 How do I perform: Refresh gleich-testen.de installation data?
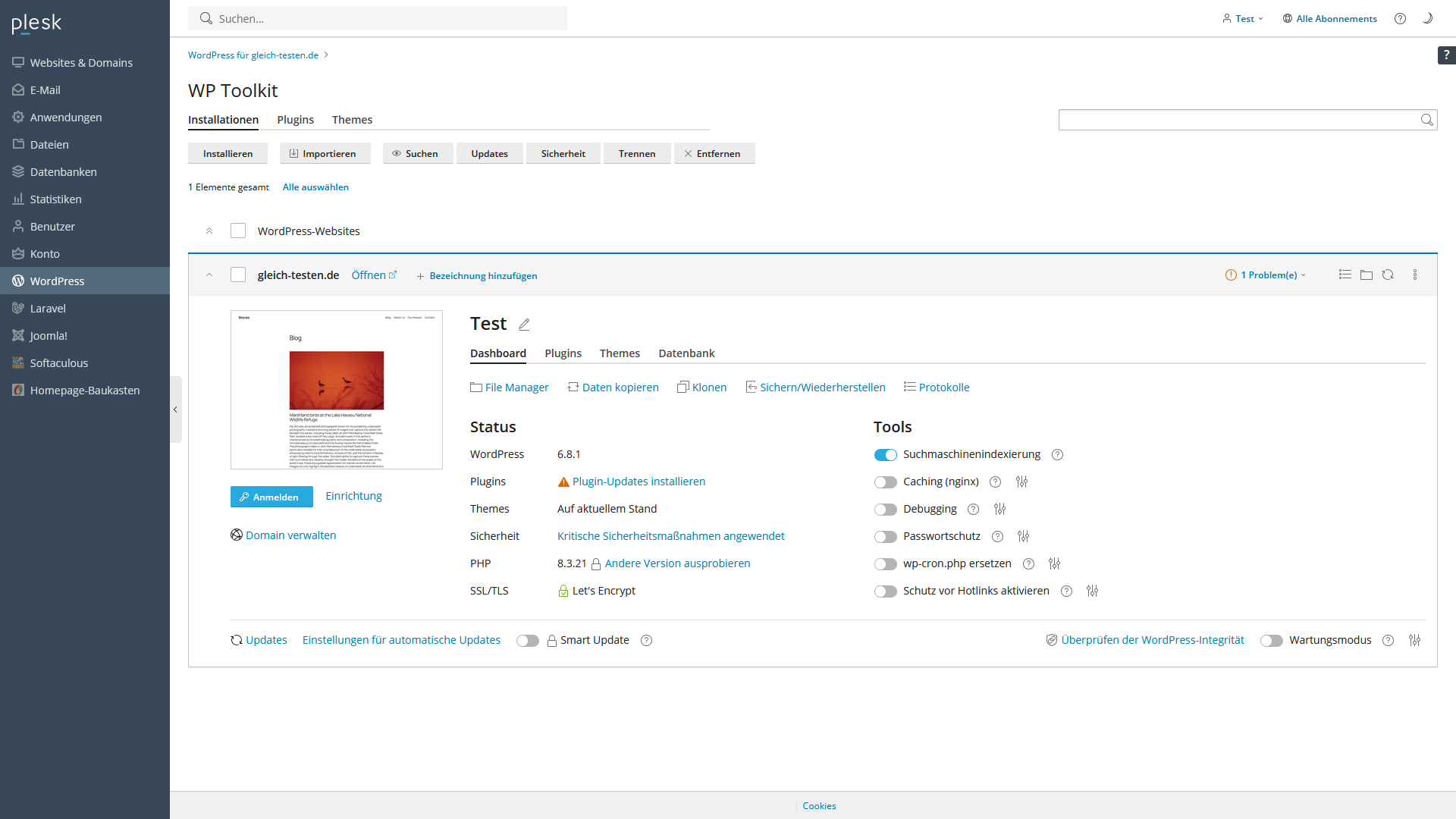coord(1389,275)
